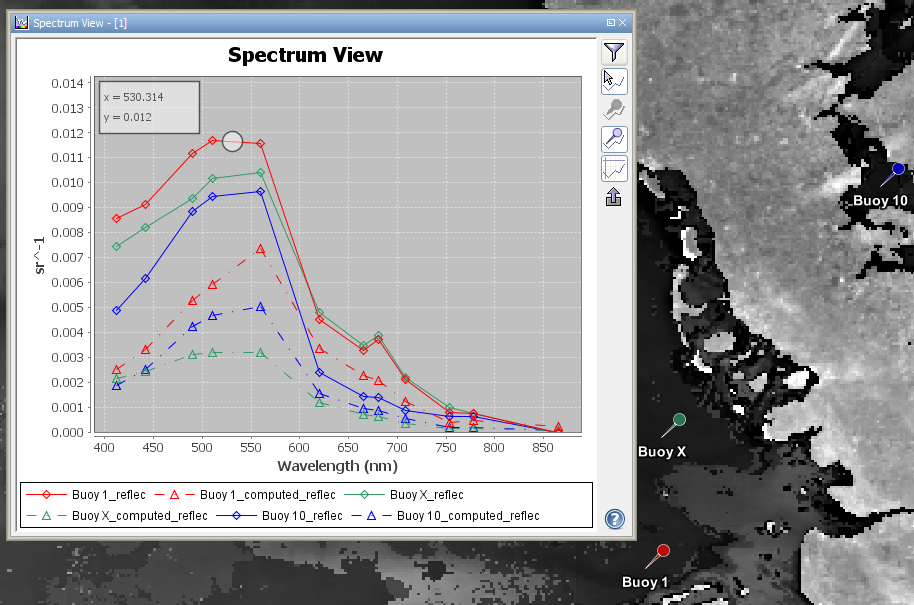
Task: Open the spectrum filter (funnel) button
Action: click(614, 52)
